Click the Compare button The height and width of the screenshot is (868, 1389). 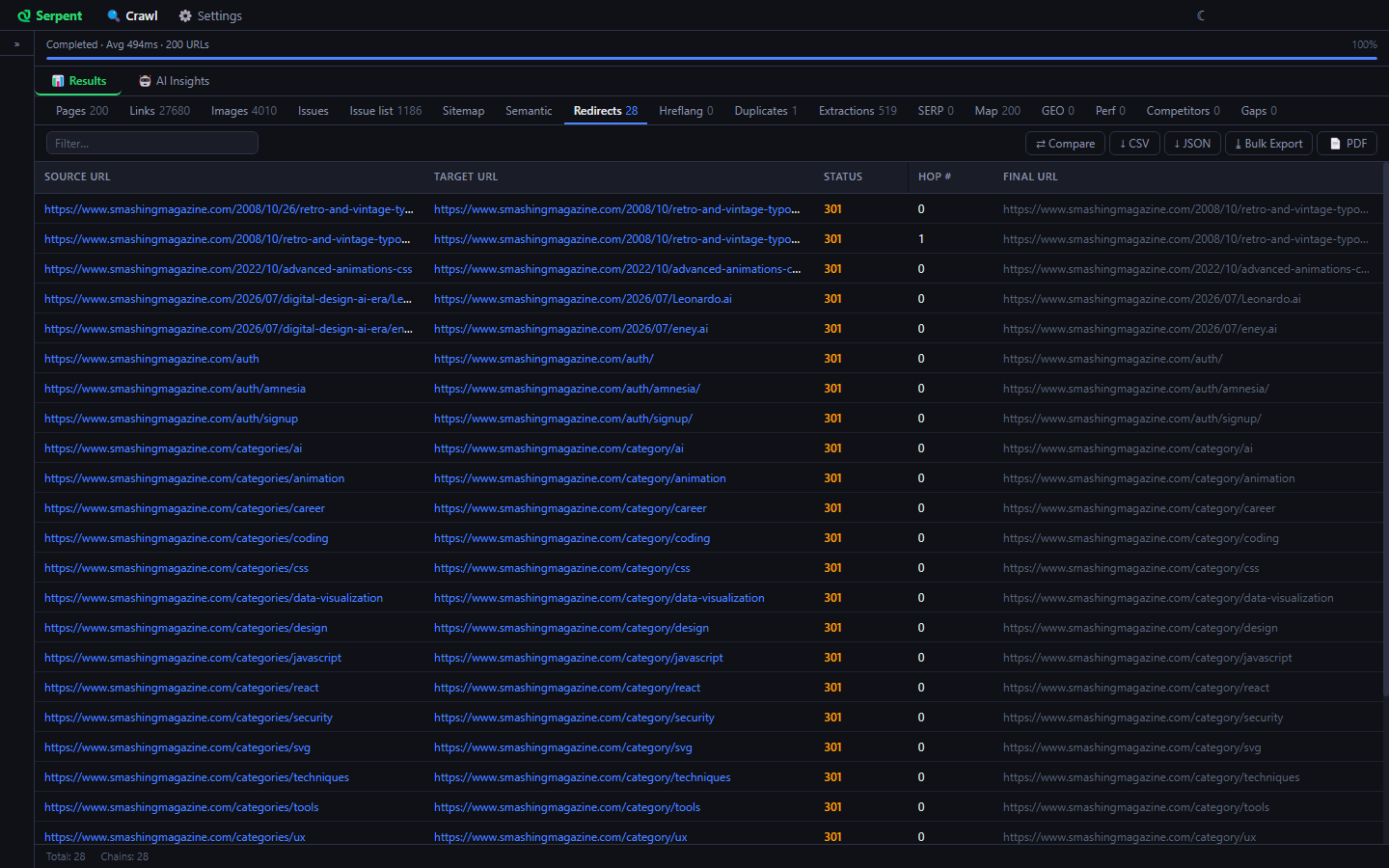click(1066, 144)
